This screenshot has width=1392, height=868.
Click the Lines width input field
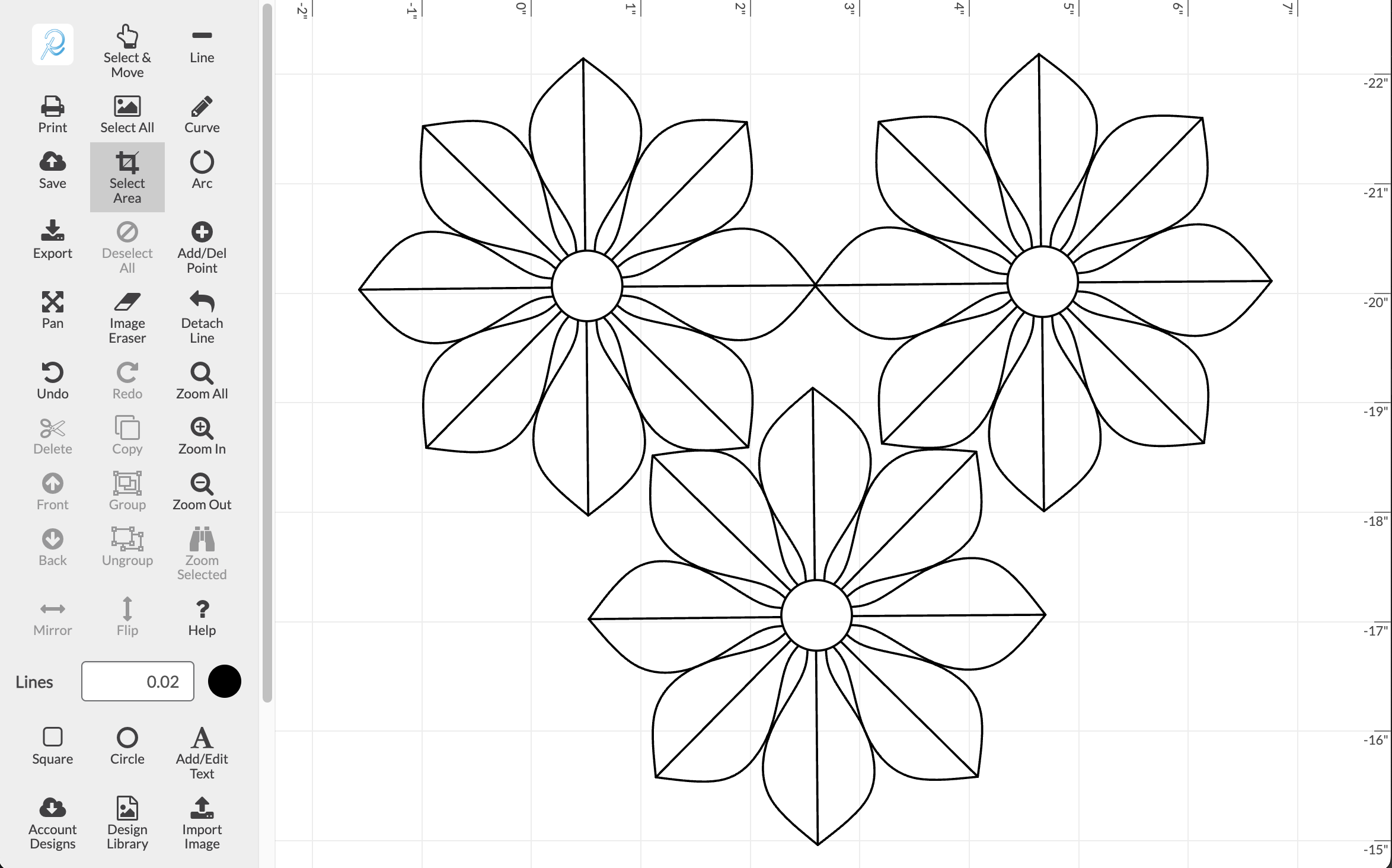coord(138,681)
